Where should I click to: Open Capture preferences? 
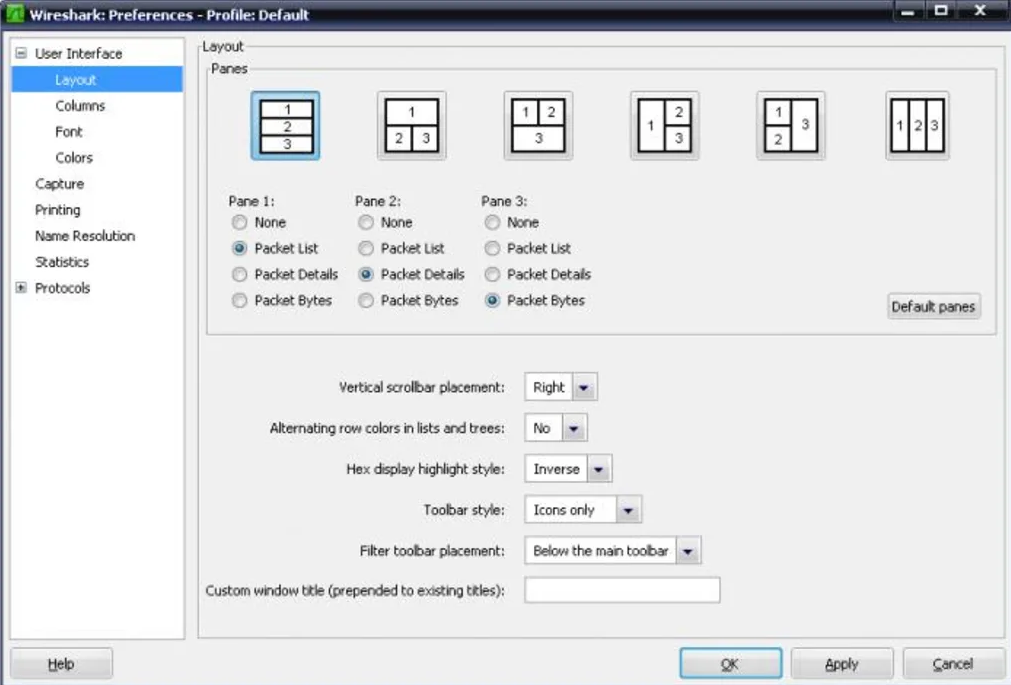pos(59,184)
